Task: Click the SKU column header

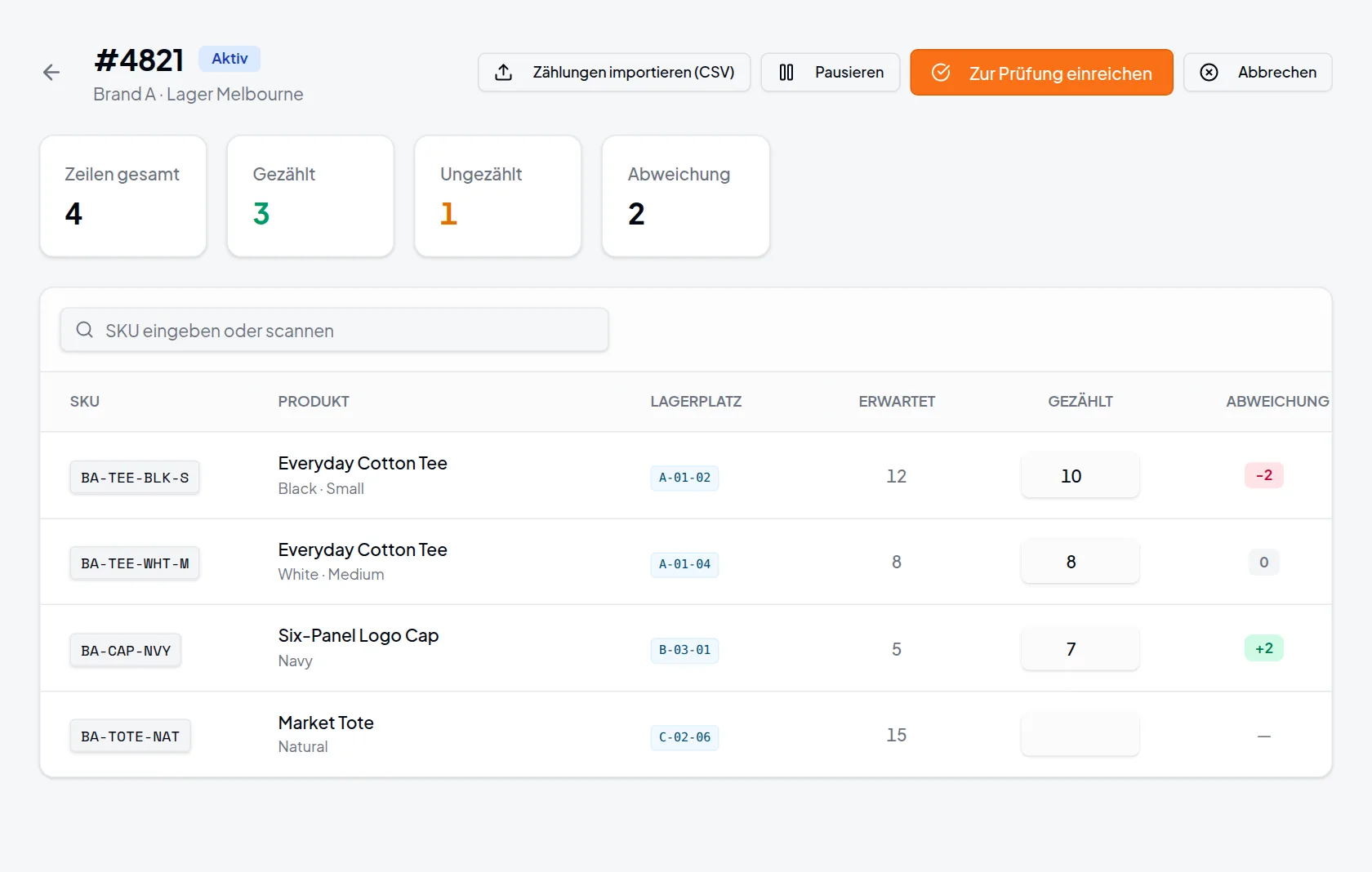Action: 85,402
